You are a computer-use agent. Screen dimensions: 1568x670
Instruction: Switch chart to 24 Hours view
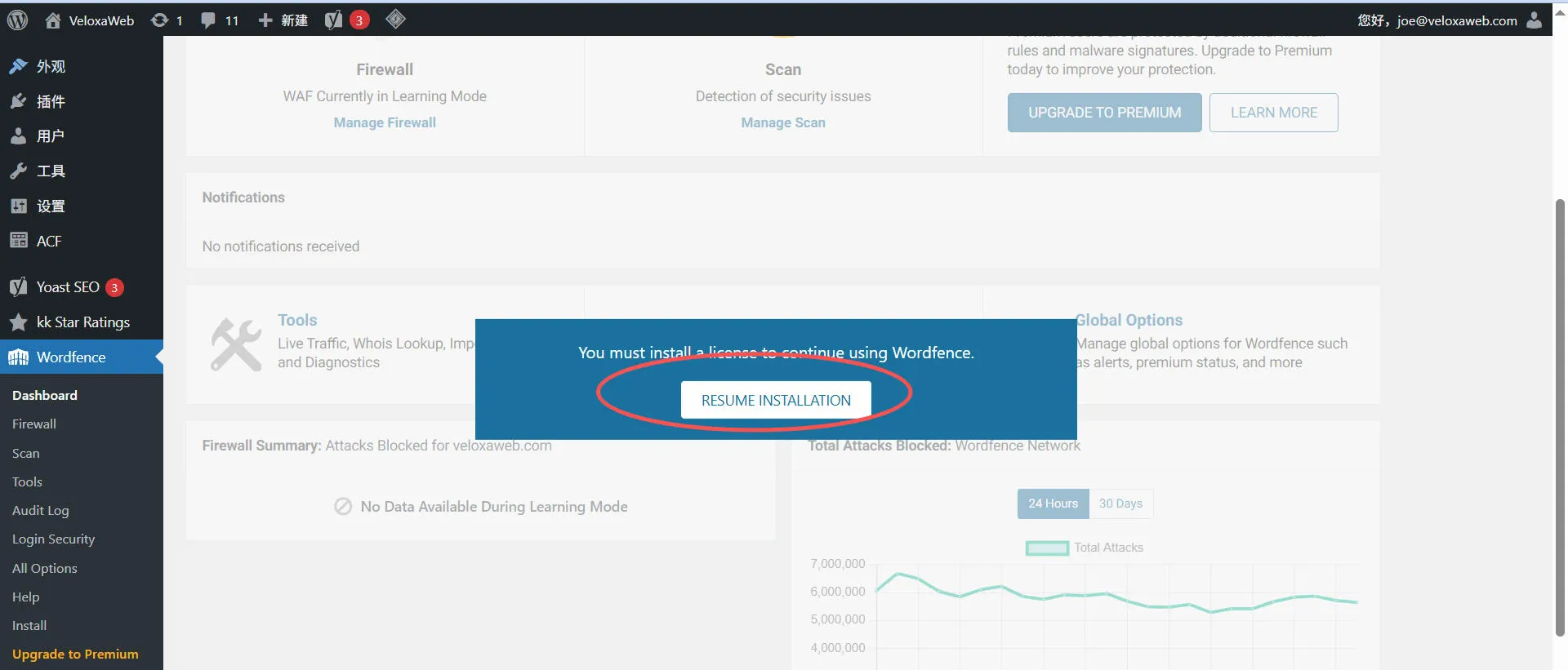[1053, 504]
